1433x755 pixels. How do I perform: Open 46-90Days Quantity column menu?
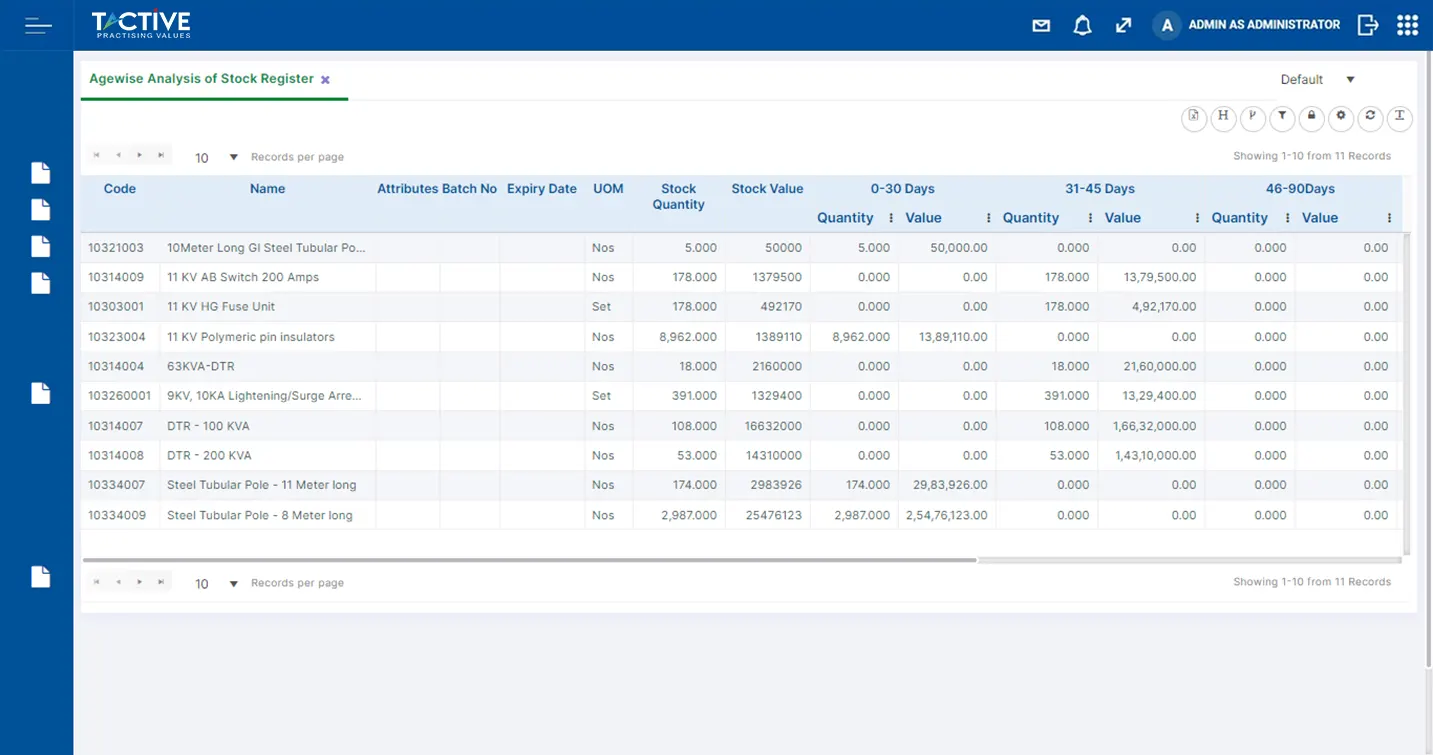[x=1287, y=218]
